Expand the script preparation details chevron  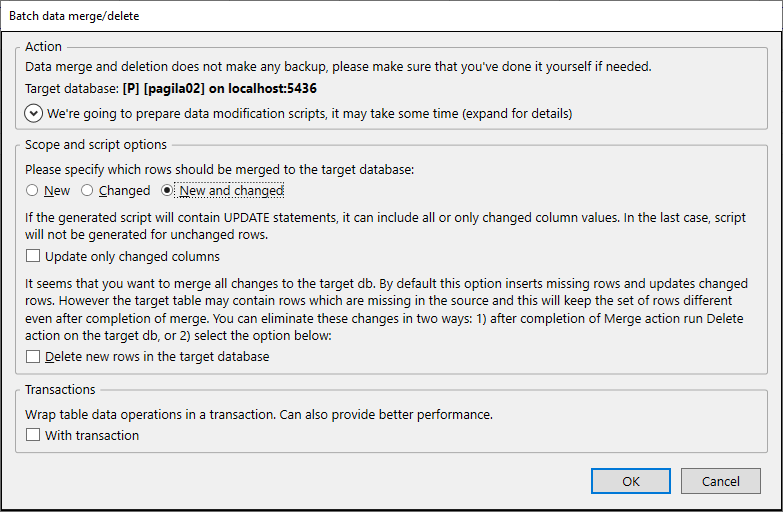coord(34,113)
